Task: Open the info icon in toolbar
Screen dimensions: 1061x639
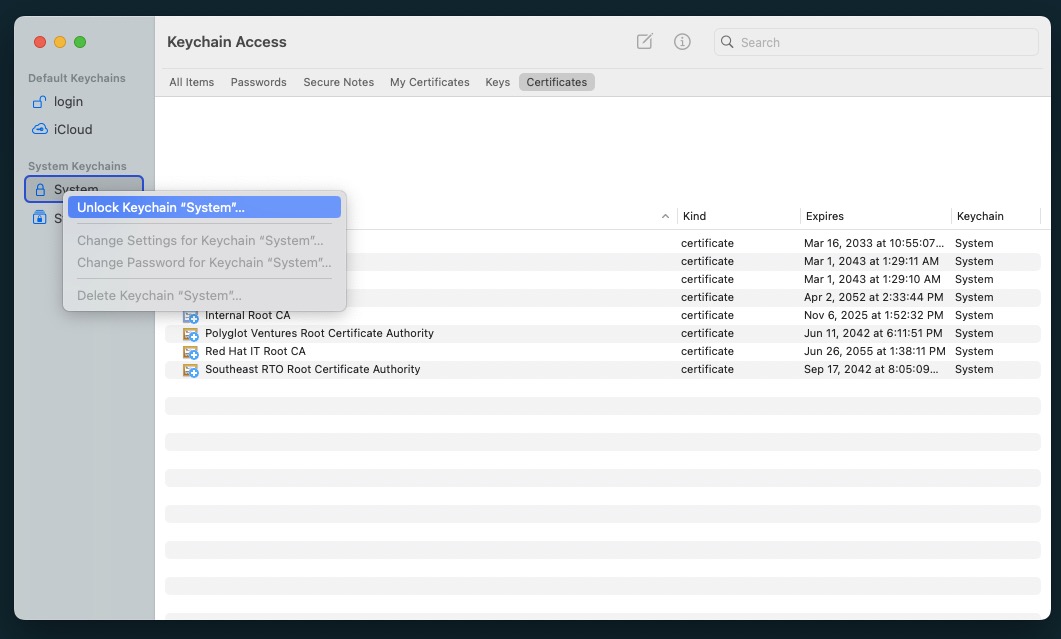Action: (682, 42)
